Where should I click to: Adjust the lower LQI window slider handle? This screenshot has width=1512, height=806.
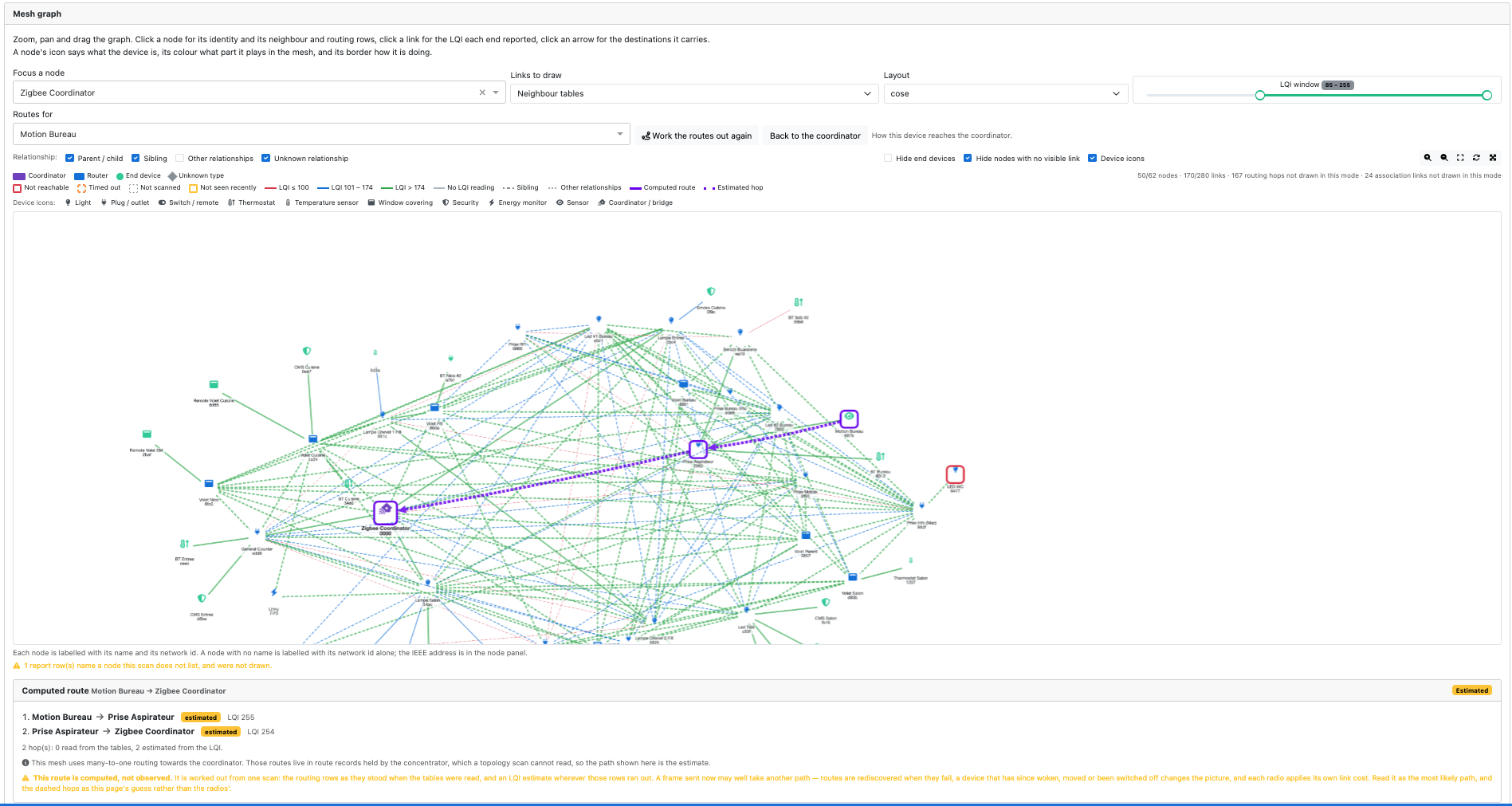point(1260,96)
